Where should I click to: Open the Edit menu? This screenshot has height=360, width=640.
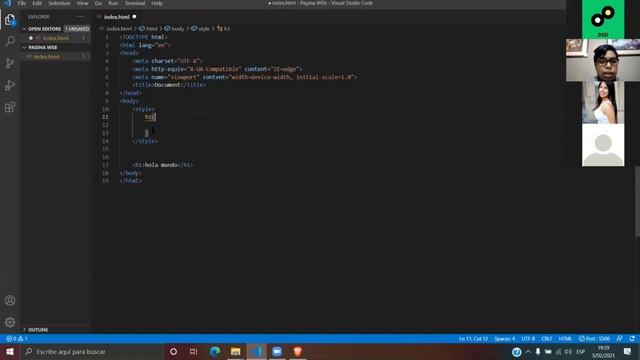point(37,3)
